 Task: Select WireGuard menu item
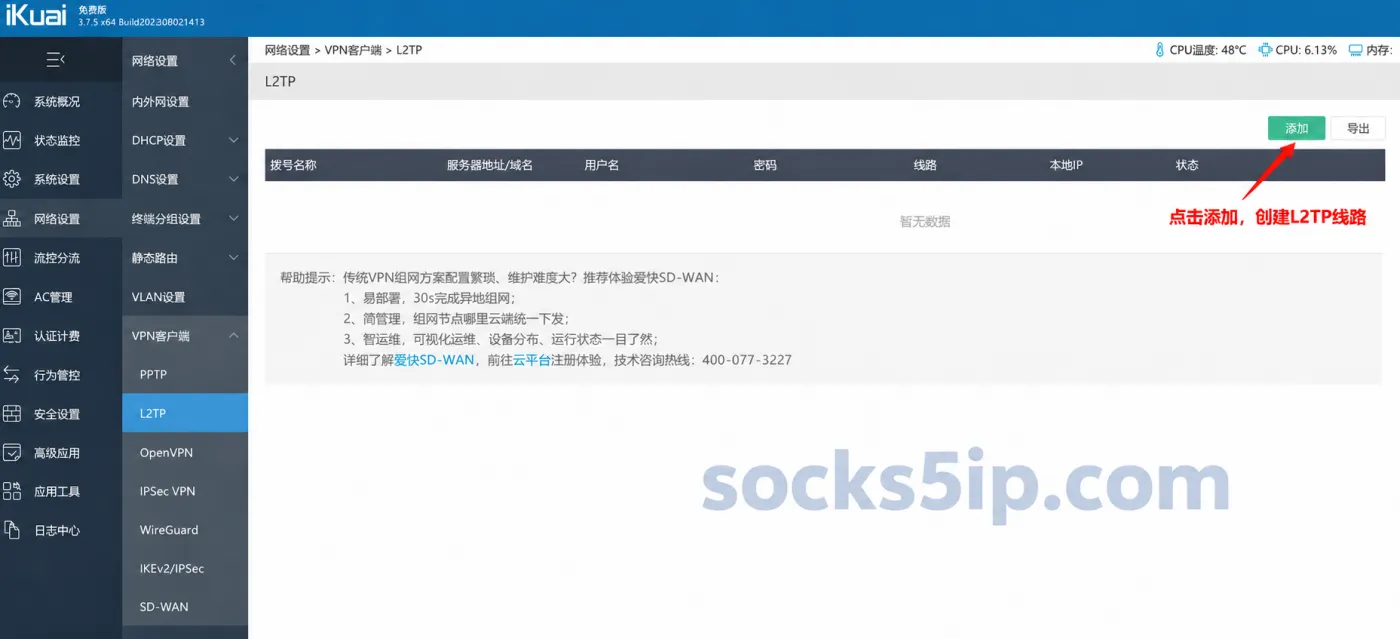[185, 530]
